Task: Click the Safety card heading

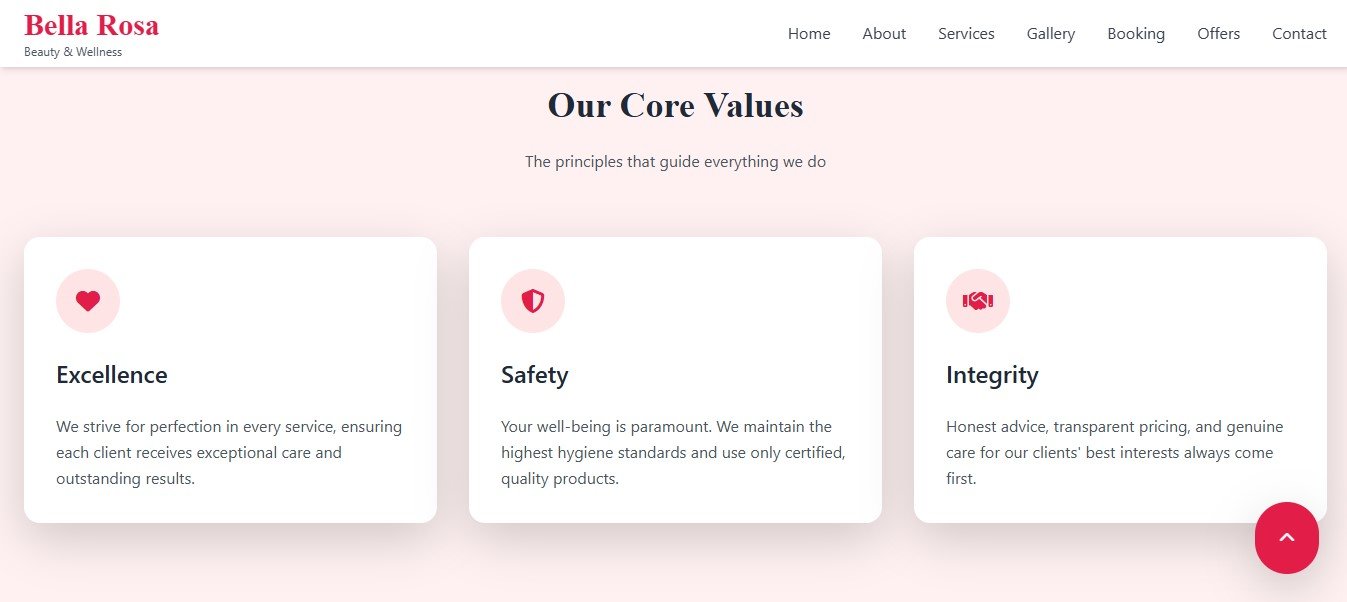Action: click(x=534, y=375)
